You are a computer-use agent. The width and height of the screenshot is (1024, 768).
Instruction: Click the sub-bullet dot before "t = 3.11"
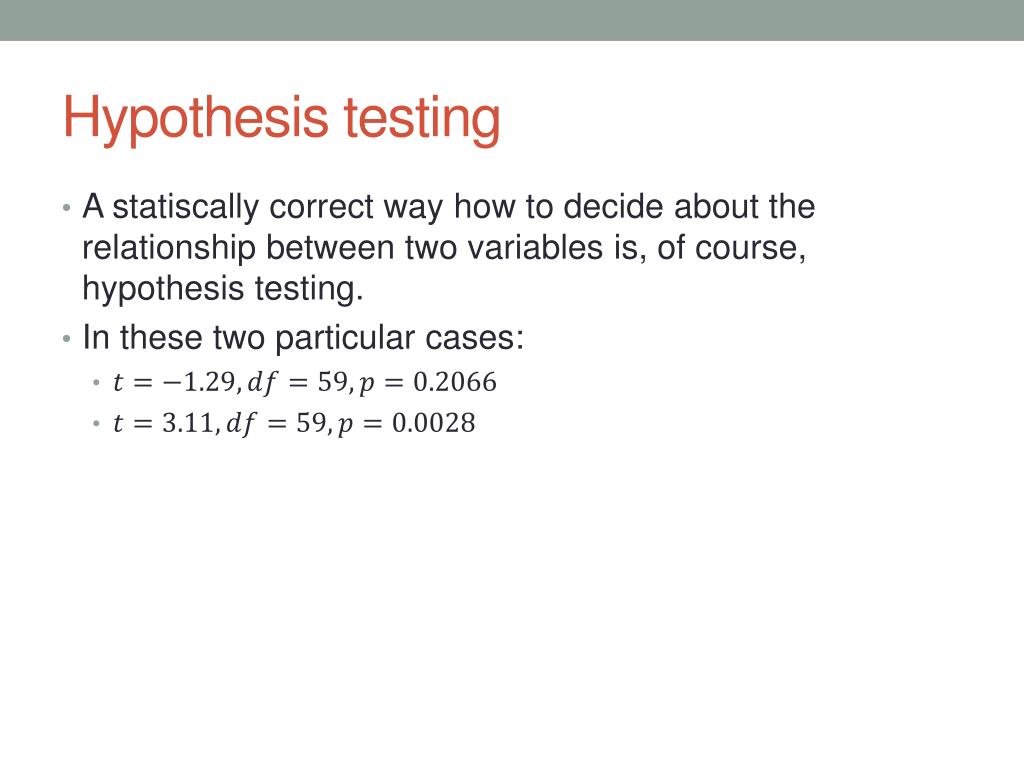[97, 424]
